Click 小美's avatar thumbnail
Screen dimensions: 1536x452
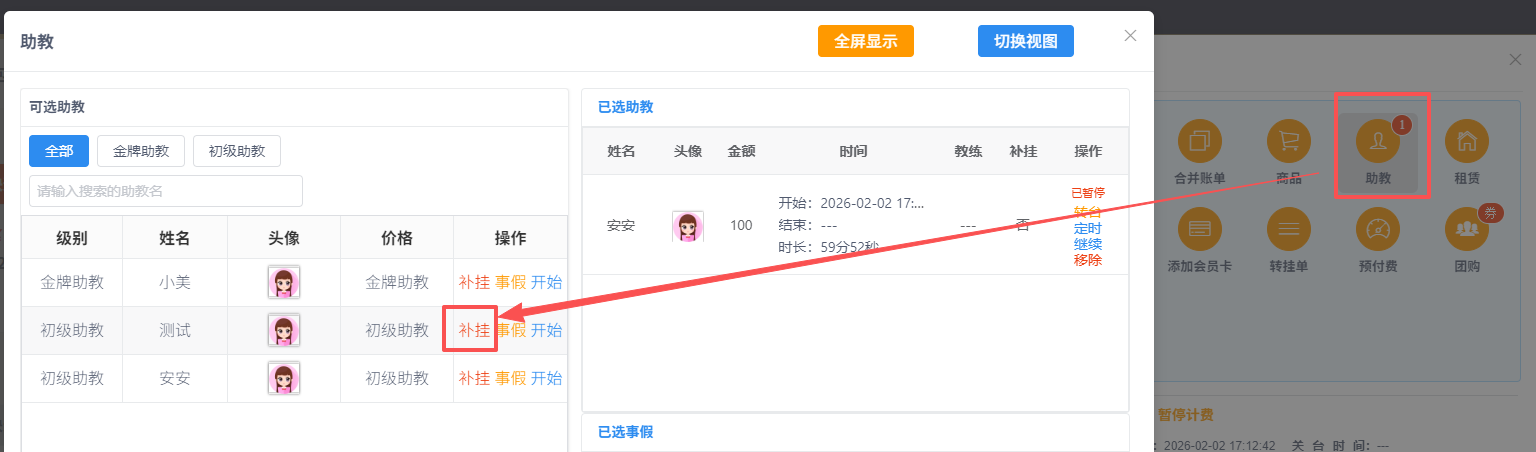point(284,282)
